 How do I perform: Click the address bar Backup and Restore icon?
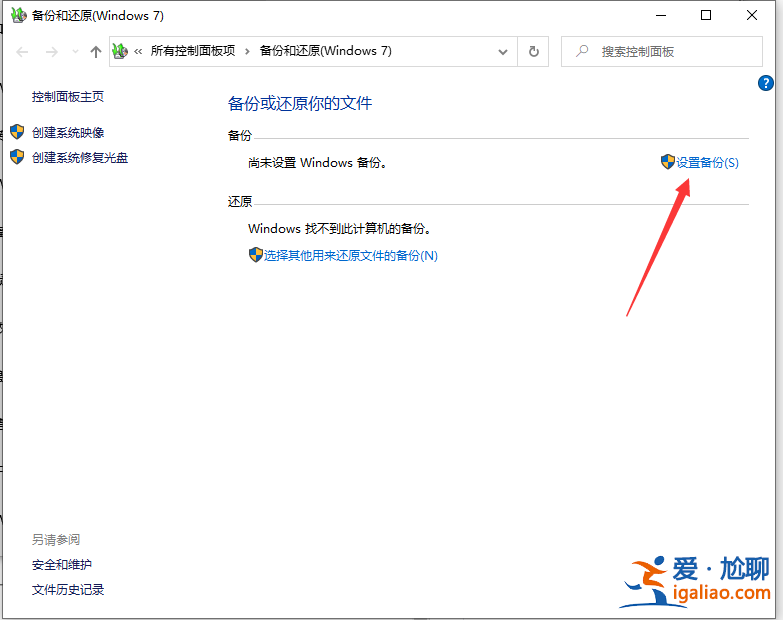pyautogui.click(x=120, y=51)
